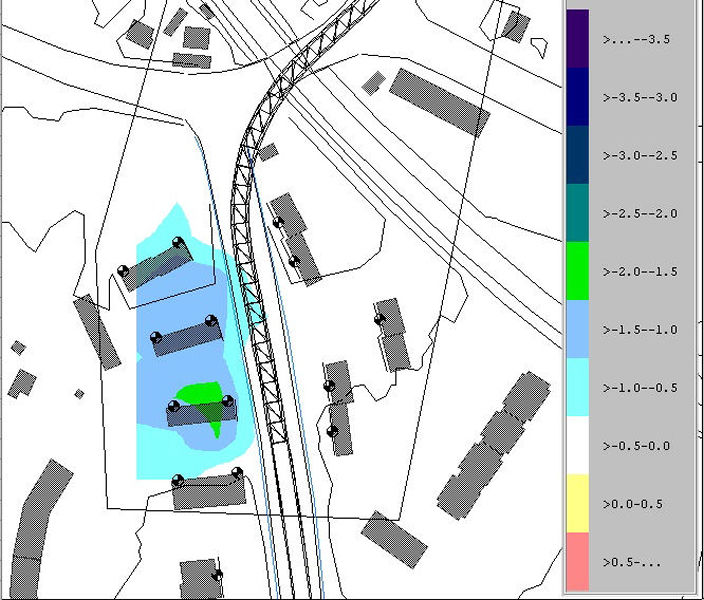Click the large hatched building in the upper right
704x600 pixels.
tap(438, 101)
